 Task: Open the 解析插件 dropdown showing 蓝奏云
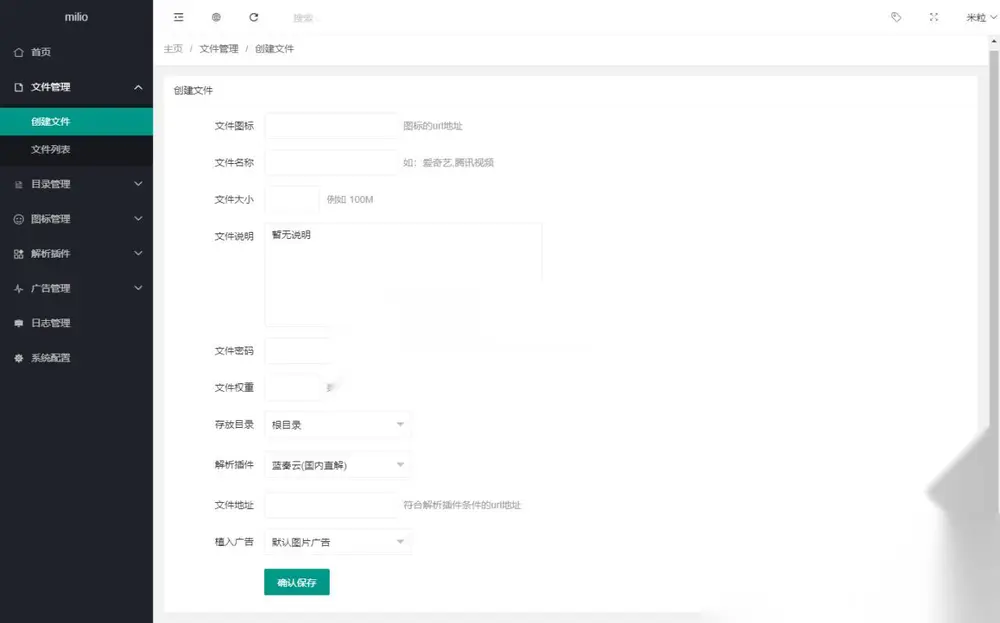click(337, 465)
